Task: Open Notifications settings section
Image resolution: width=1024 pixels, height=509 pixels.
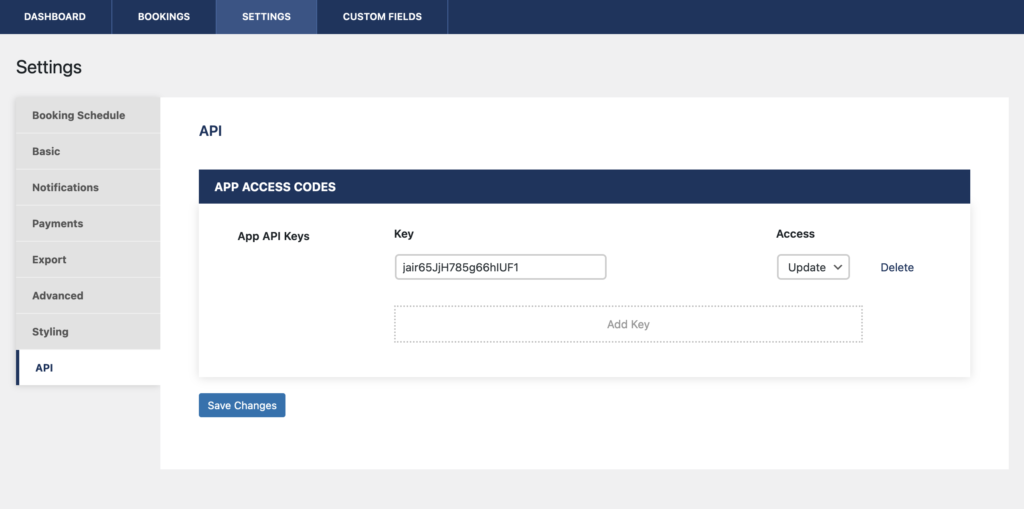Action: point(88,187)
